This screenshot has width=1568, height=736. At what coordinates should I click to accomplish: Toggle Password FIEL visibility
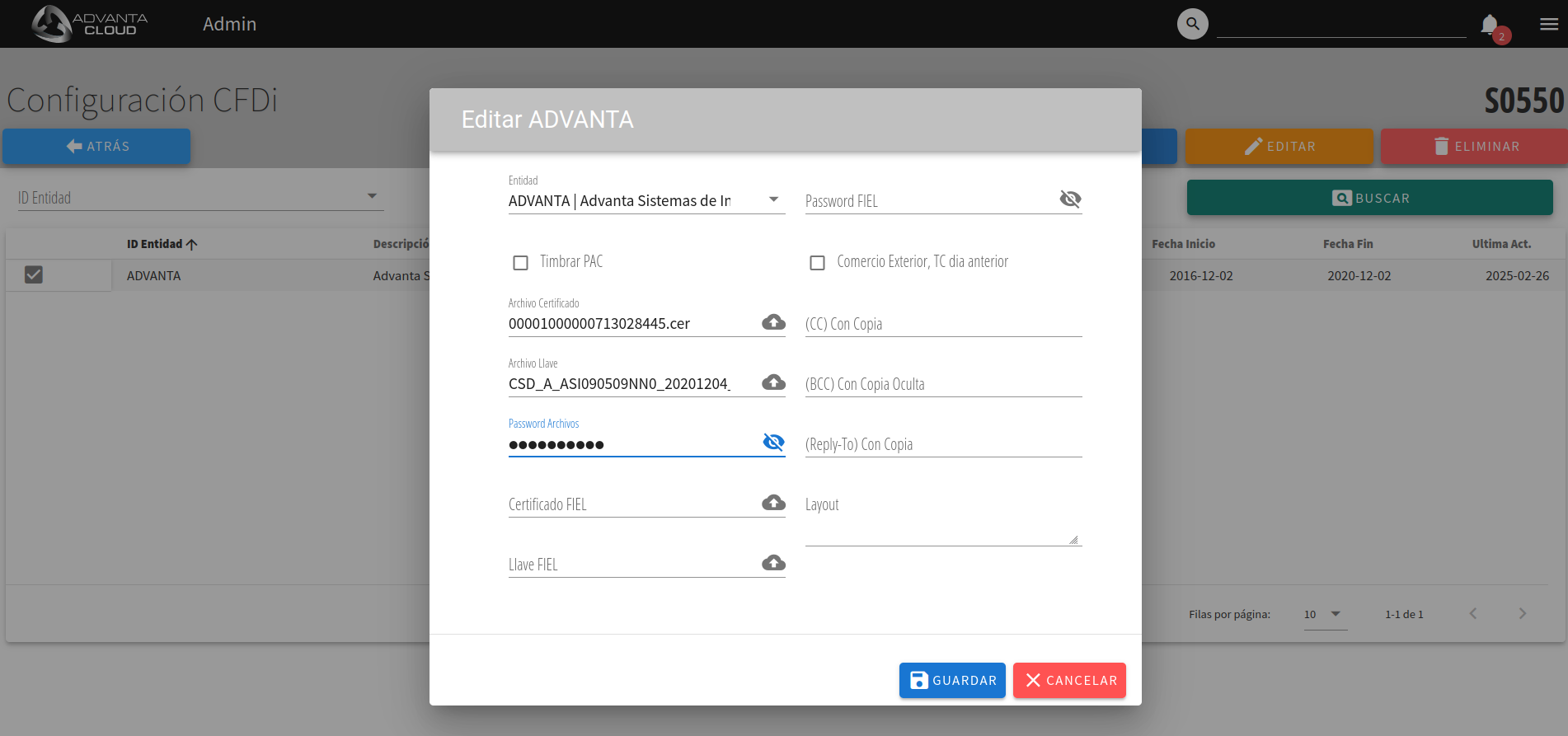[1070, 199]
